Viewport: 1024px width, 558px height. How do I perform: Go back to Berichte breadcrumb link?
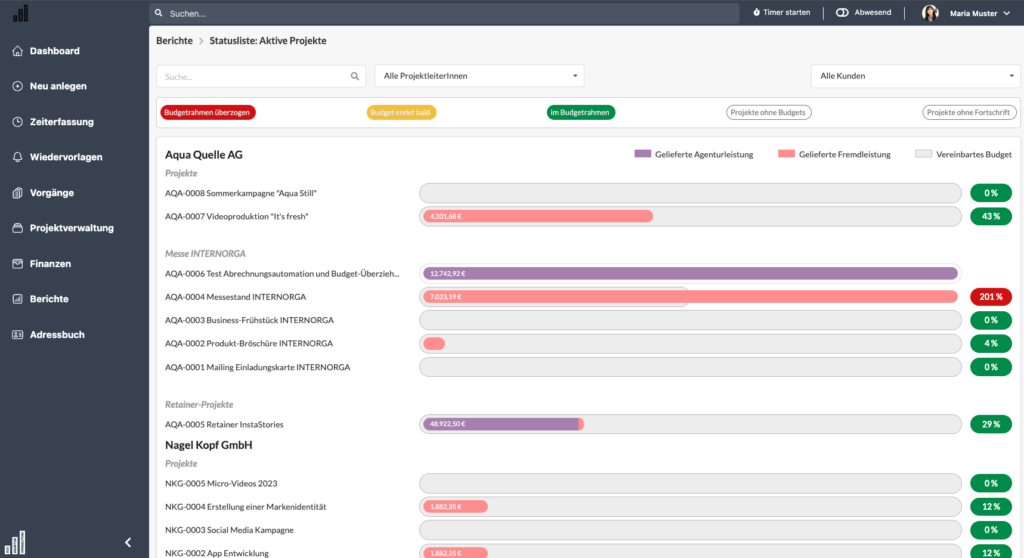pos(174,41)
